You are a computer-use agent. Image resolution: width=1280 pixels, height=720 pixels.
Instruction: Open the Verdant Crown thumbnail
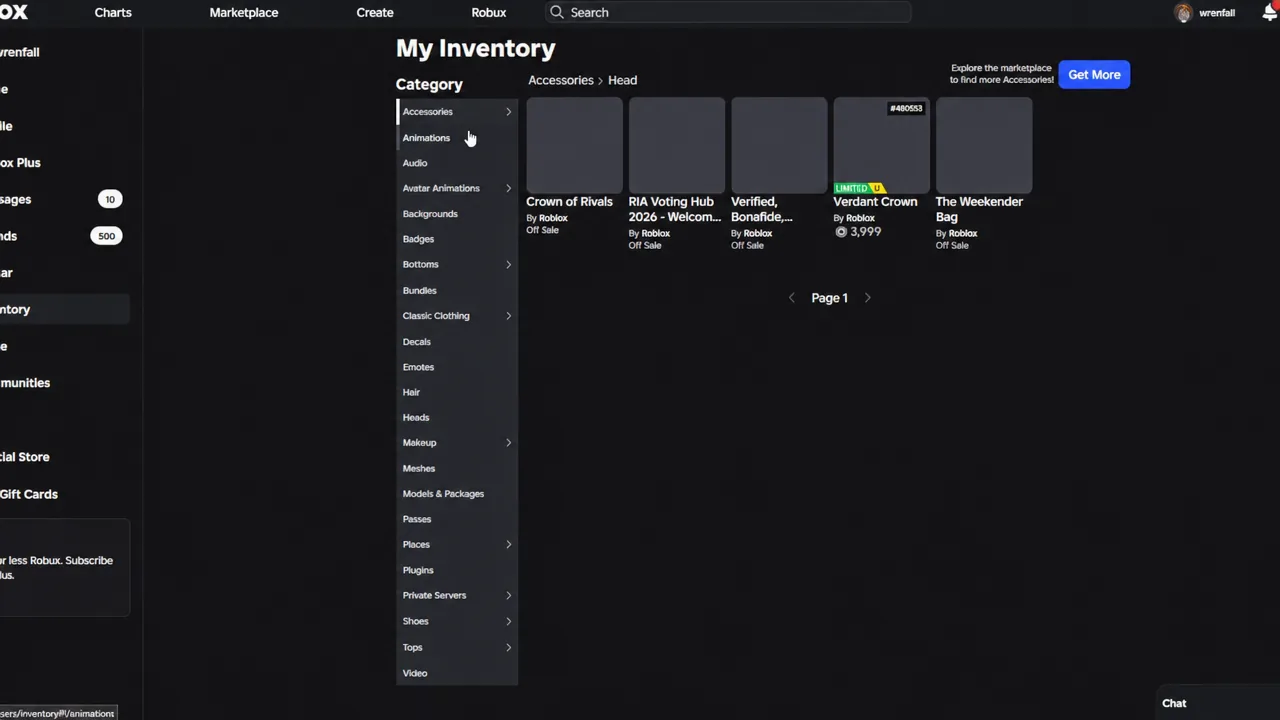[882, 145]
